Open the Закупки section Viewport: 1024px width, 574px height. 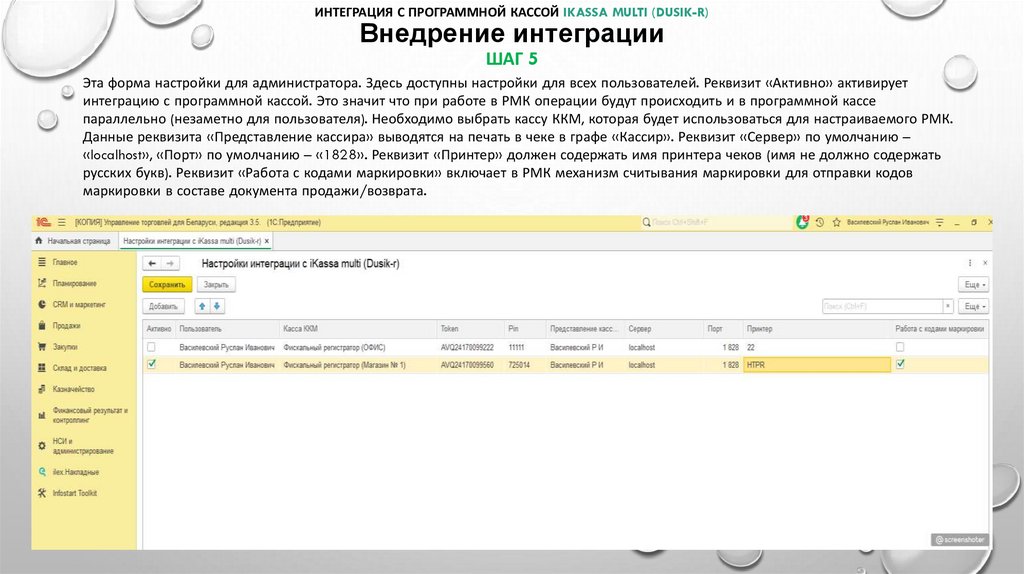[65, 347]
